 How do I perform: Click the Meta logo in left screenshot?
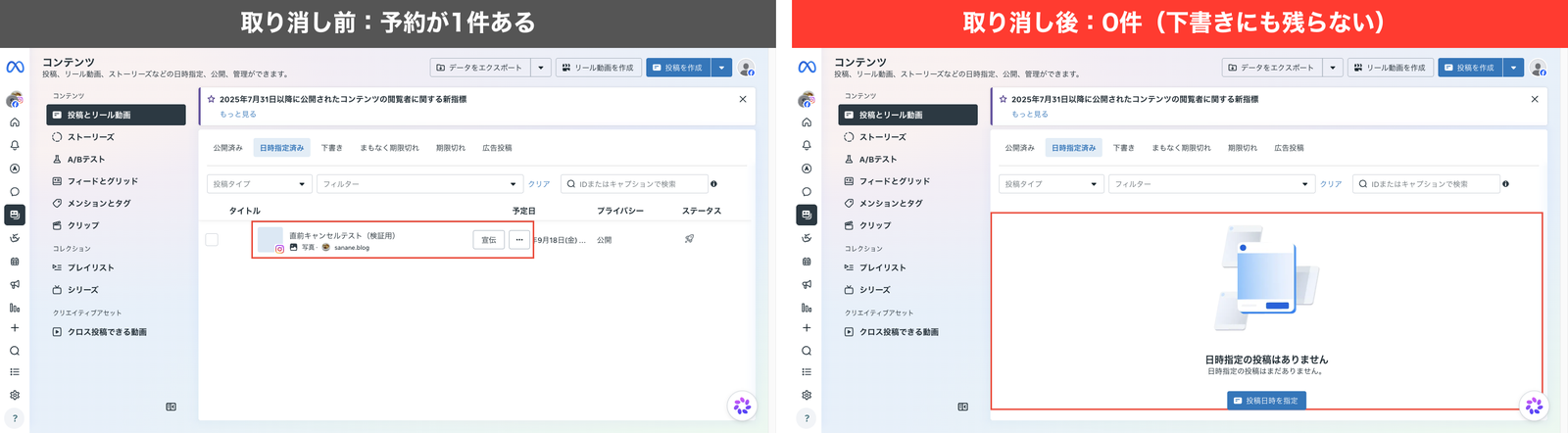click(x=15, y=68)
